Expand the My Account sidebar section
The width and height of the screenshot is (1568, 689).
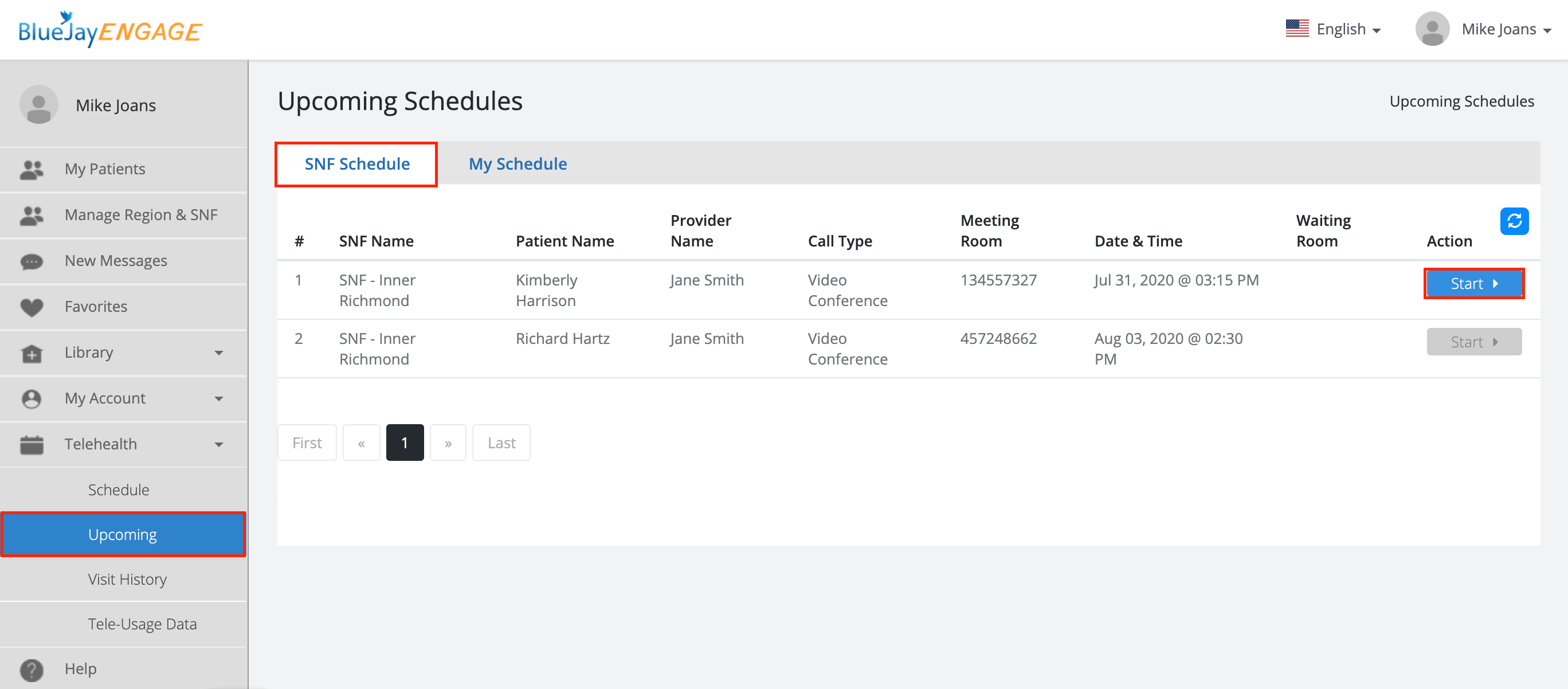pos(218,399)
